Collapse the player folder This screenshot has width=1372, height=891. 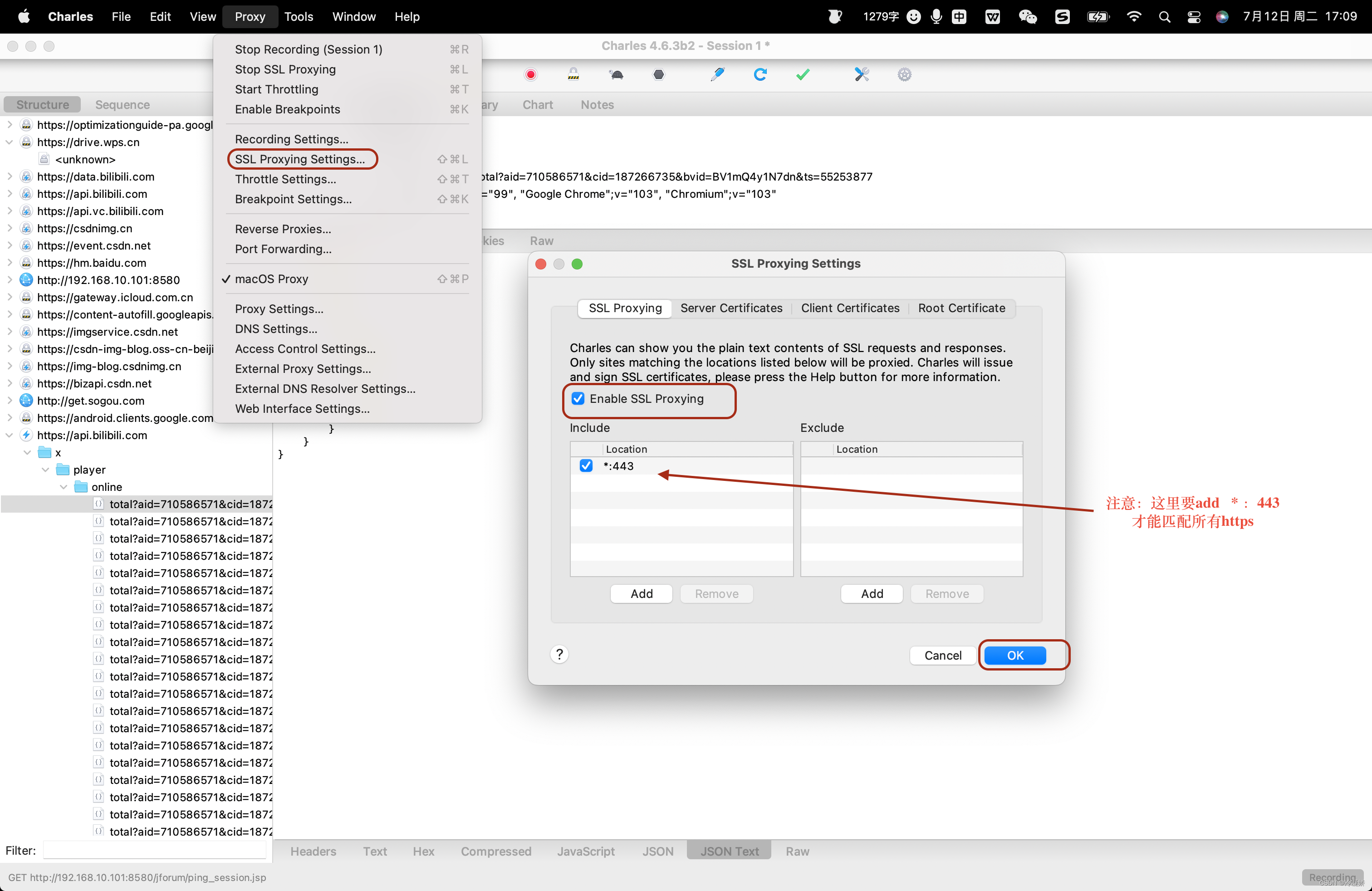point(45,470)
